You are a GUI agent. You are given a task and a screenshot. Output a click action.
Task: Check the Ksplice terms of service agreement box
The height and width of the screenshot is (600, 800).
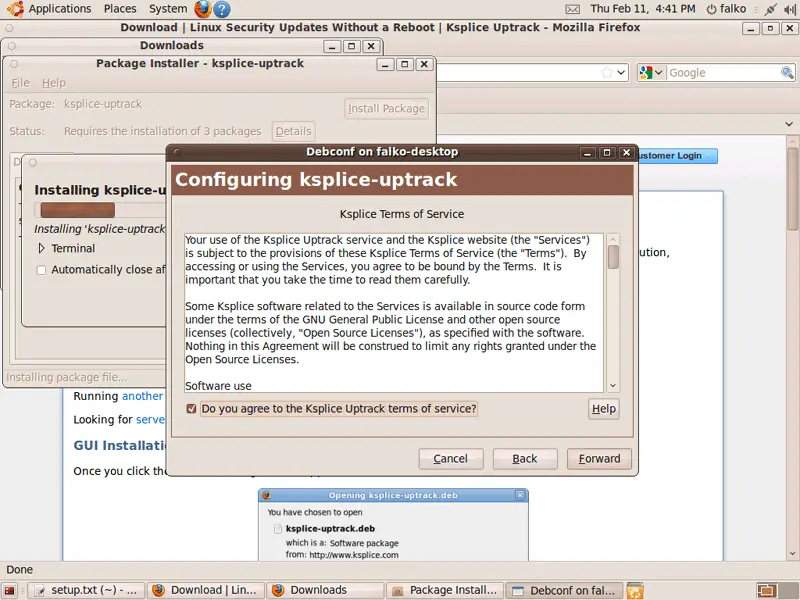pos(191,409)
